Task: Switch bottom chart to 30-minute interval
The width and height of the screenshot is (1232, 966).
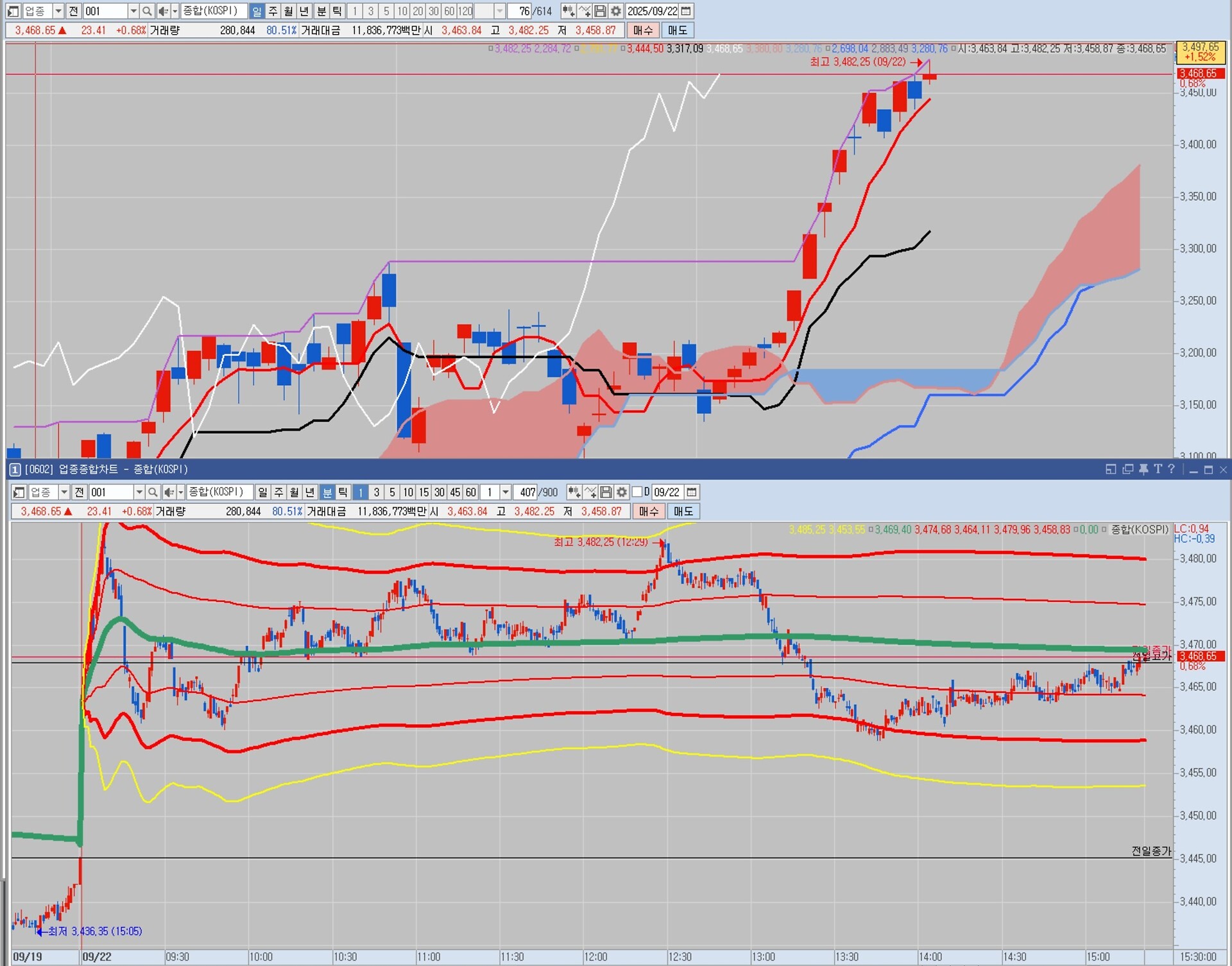Action: point(439,492)
